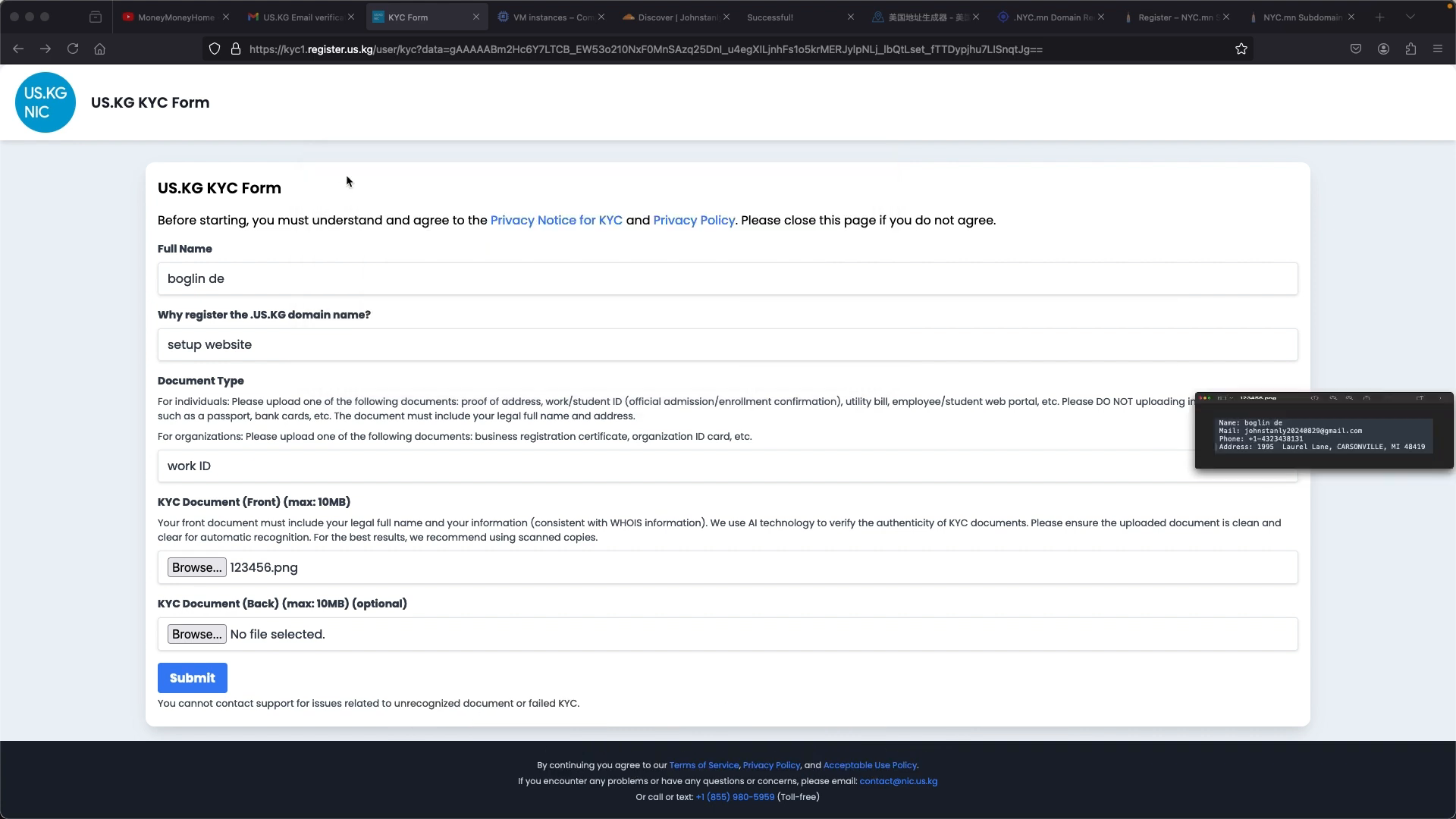Viewport: 1456px width, 819px height.
Task: Open a new browser tab
Action: click(x=1380, y=17)
